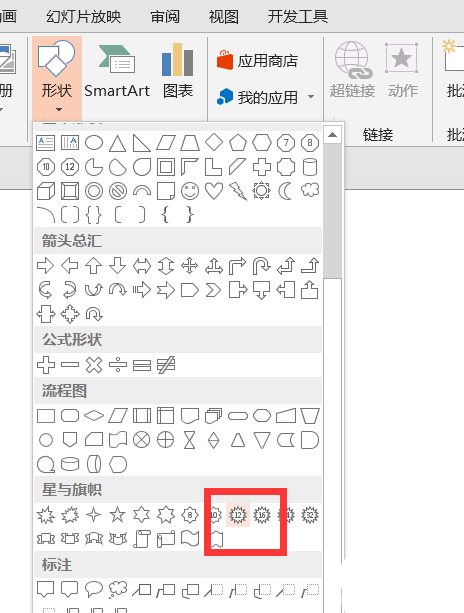Select the not-equal equation shape
The image size is (464, 613).
[x=166, y=365]
